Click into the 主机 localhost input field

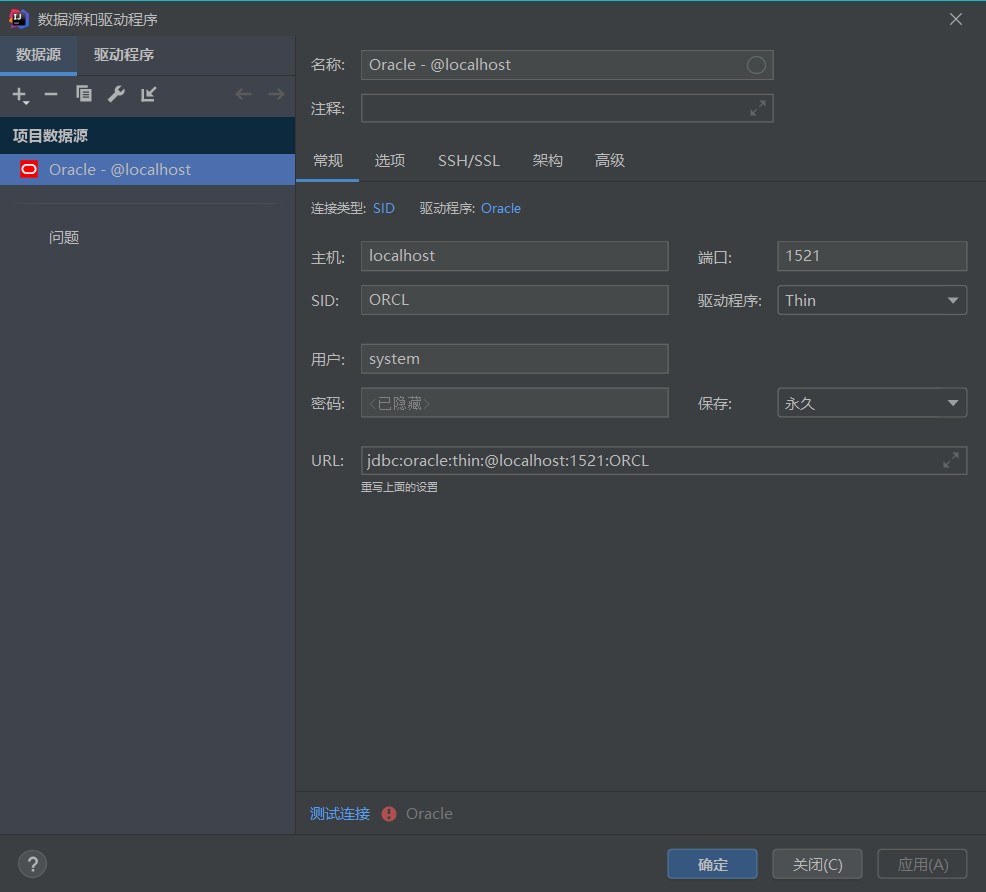pos(514,256)
